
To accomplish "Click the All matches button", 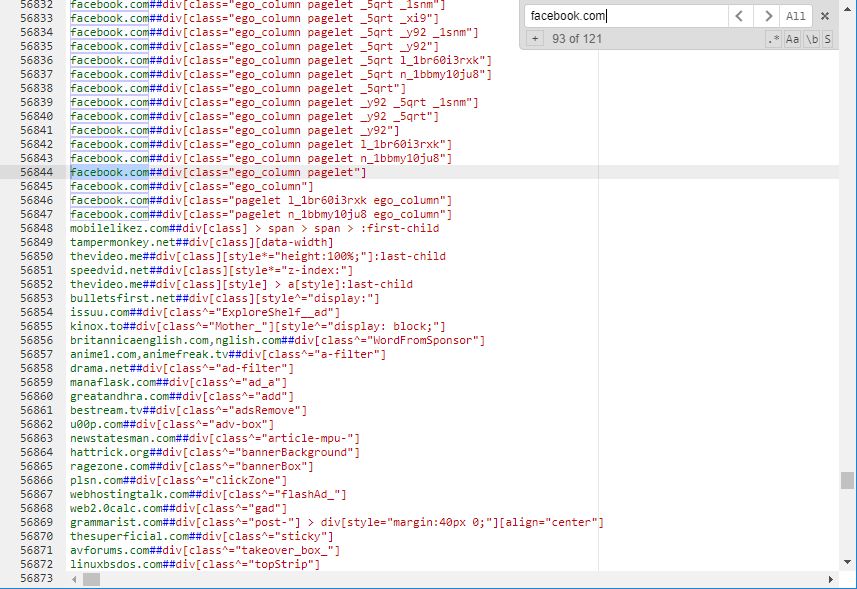I will point(796,16).
